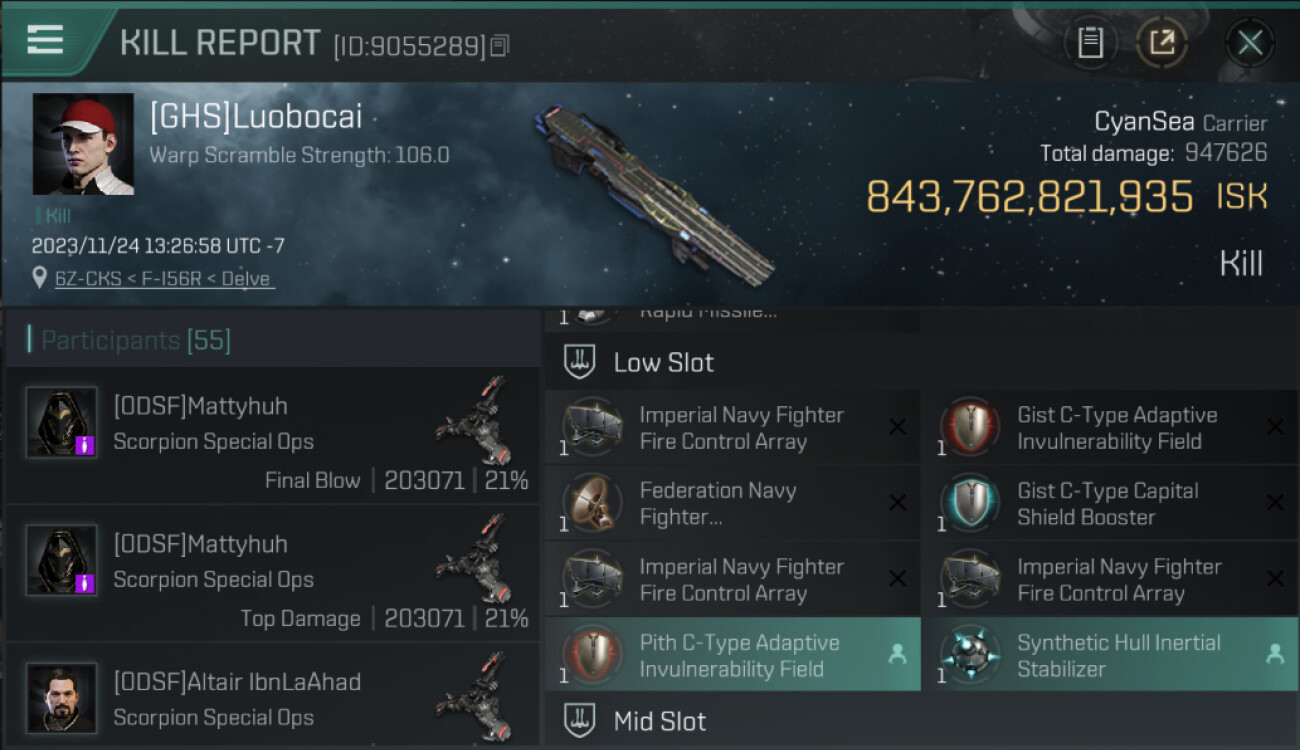
Task: Share the kill report externally
Action: tap(1161, 43)
